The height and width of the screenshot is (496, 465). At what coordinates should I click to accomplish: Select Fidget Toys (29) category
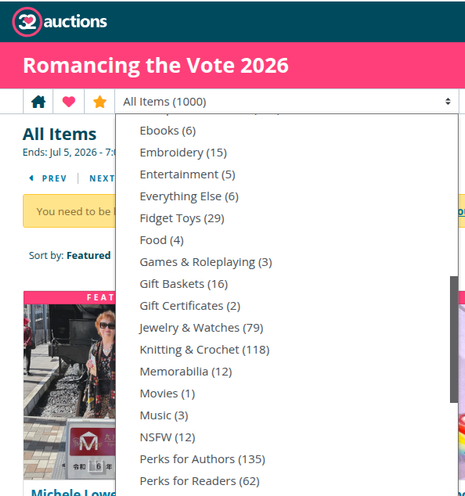182,218
